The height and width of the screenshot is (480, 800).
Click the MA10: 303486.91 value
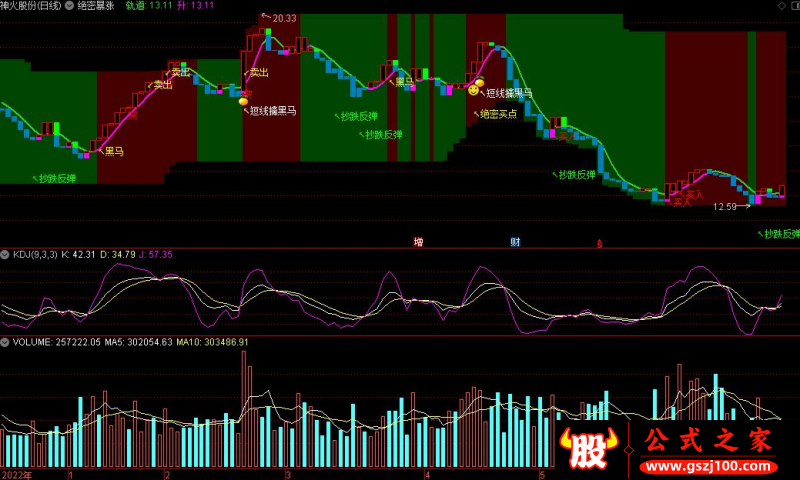212,342
